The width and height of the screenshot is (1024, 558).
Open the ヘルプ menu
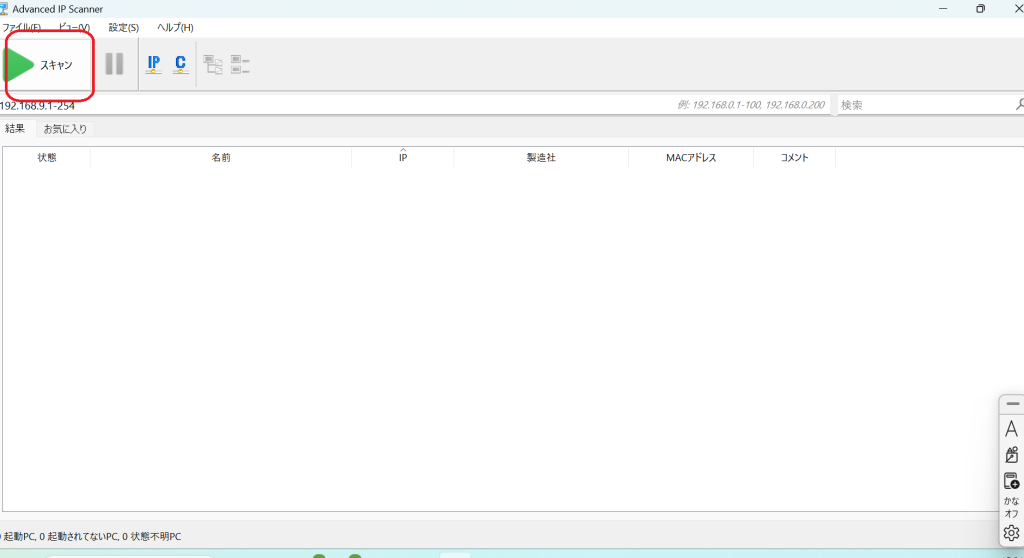point(175,27)
